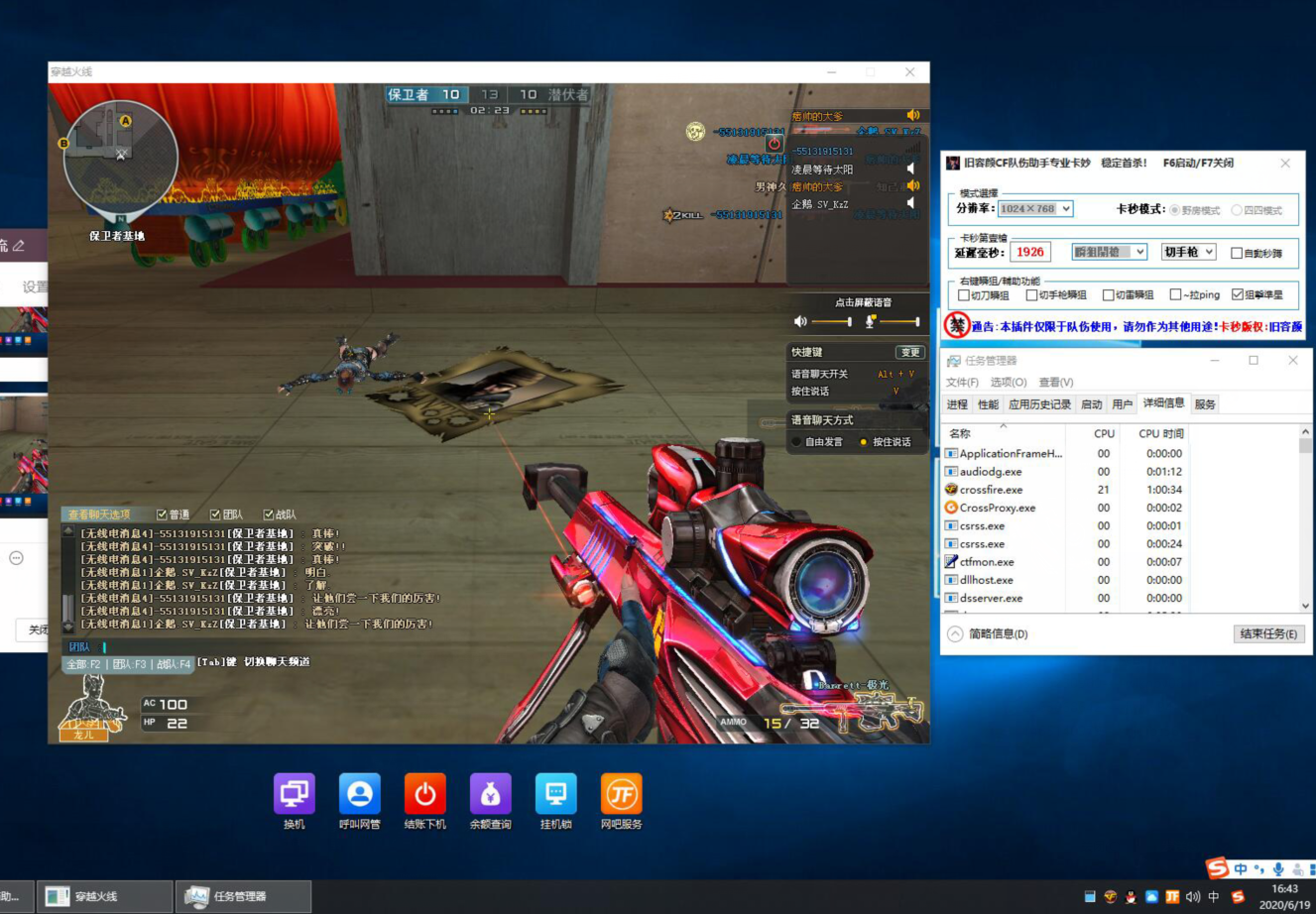
Task: Click 穿越火线 taskbar button
Action: (x=104, y=896)
